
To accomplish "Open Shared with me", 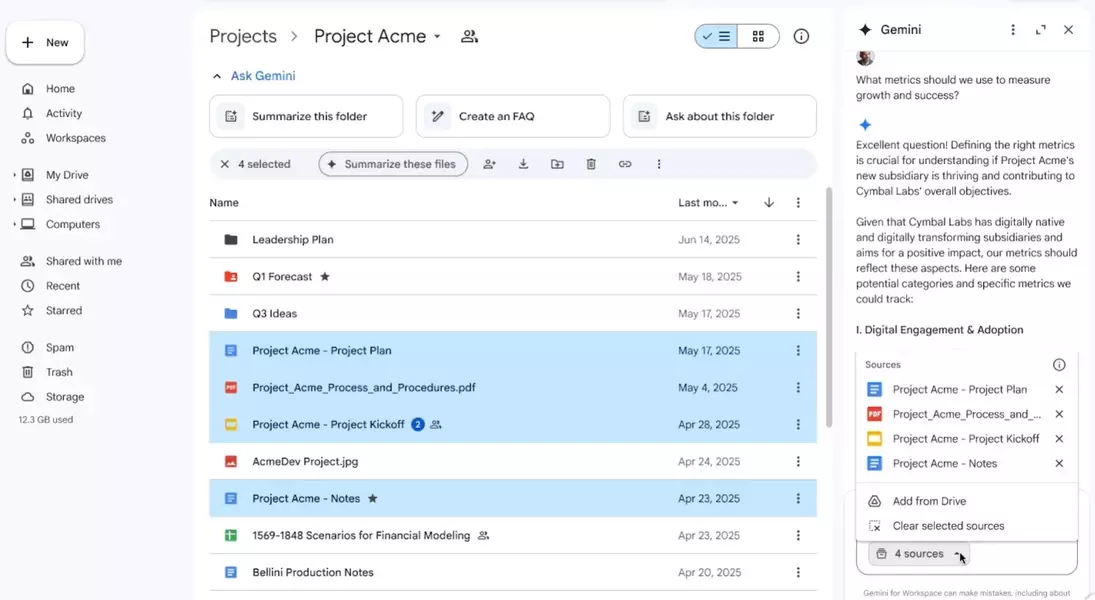I will tap(84, 261).
